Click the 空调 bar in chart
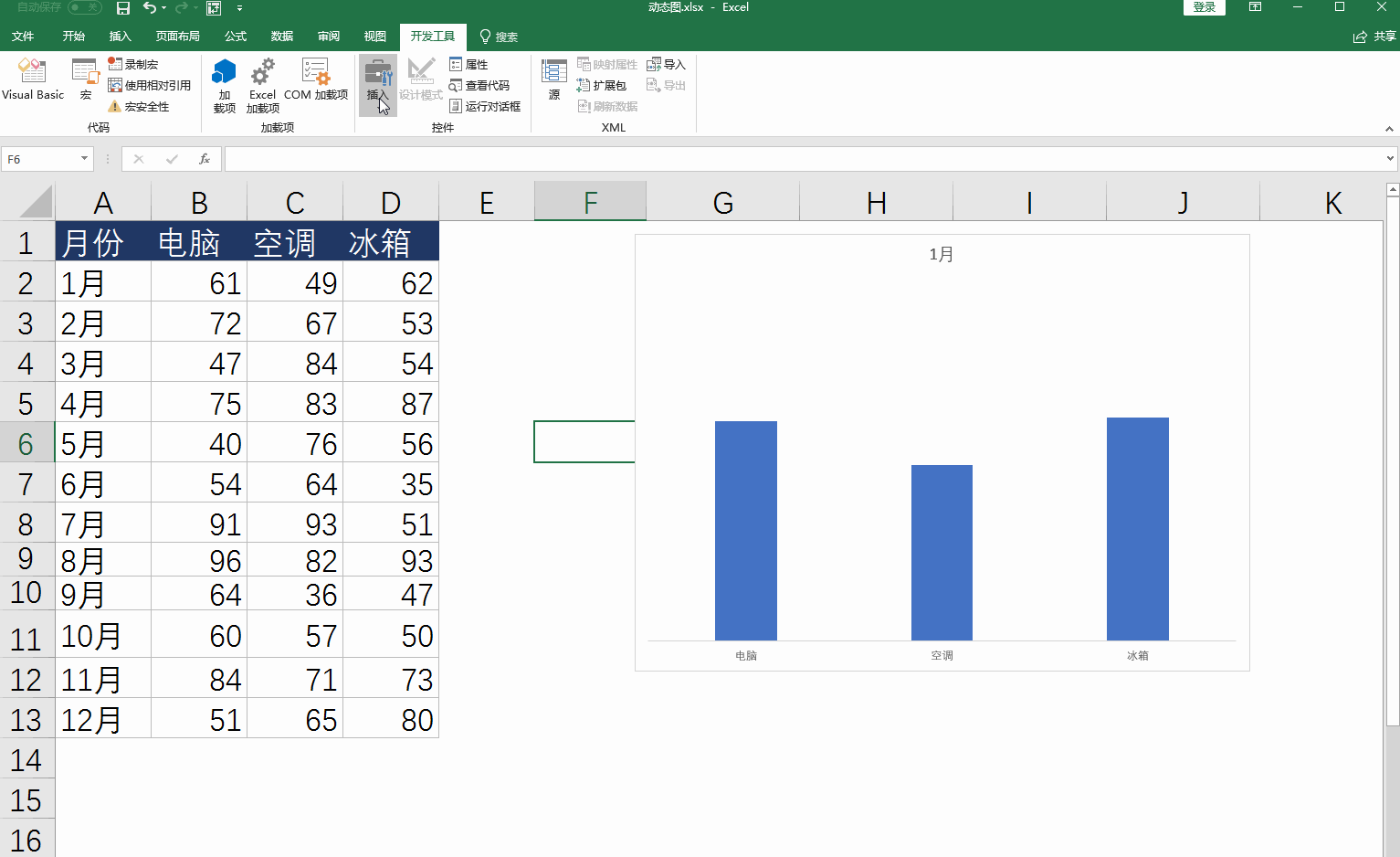The image size is (1400, 857). point(942,553)
